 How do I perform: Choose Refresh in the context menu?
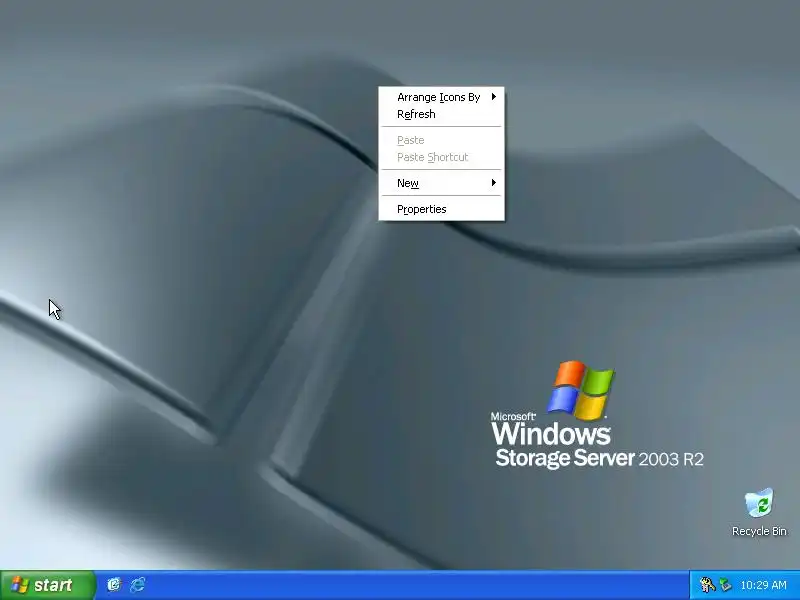tap(442, 114)
